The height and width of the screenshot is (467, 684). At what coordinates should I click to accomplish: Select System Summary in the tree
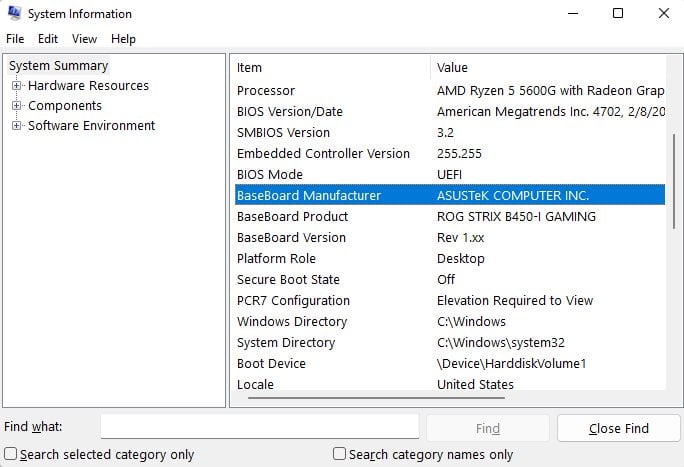[58, 66]
